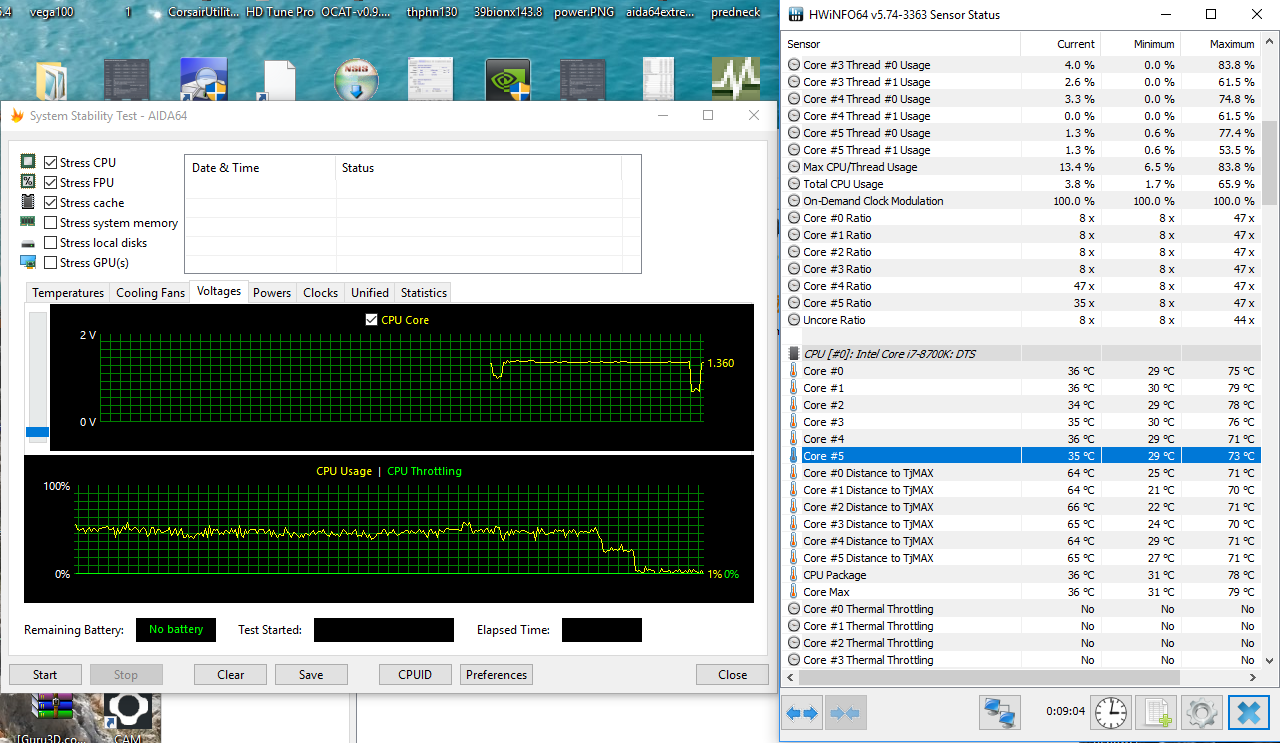Image resolution: width=1280 pixels, height=743 pixels.
Task: Enable Stress local disks
Action: 50,242
